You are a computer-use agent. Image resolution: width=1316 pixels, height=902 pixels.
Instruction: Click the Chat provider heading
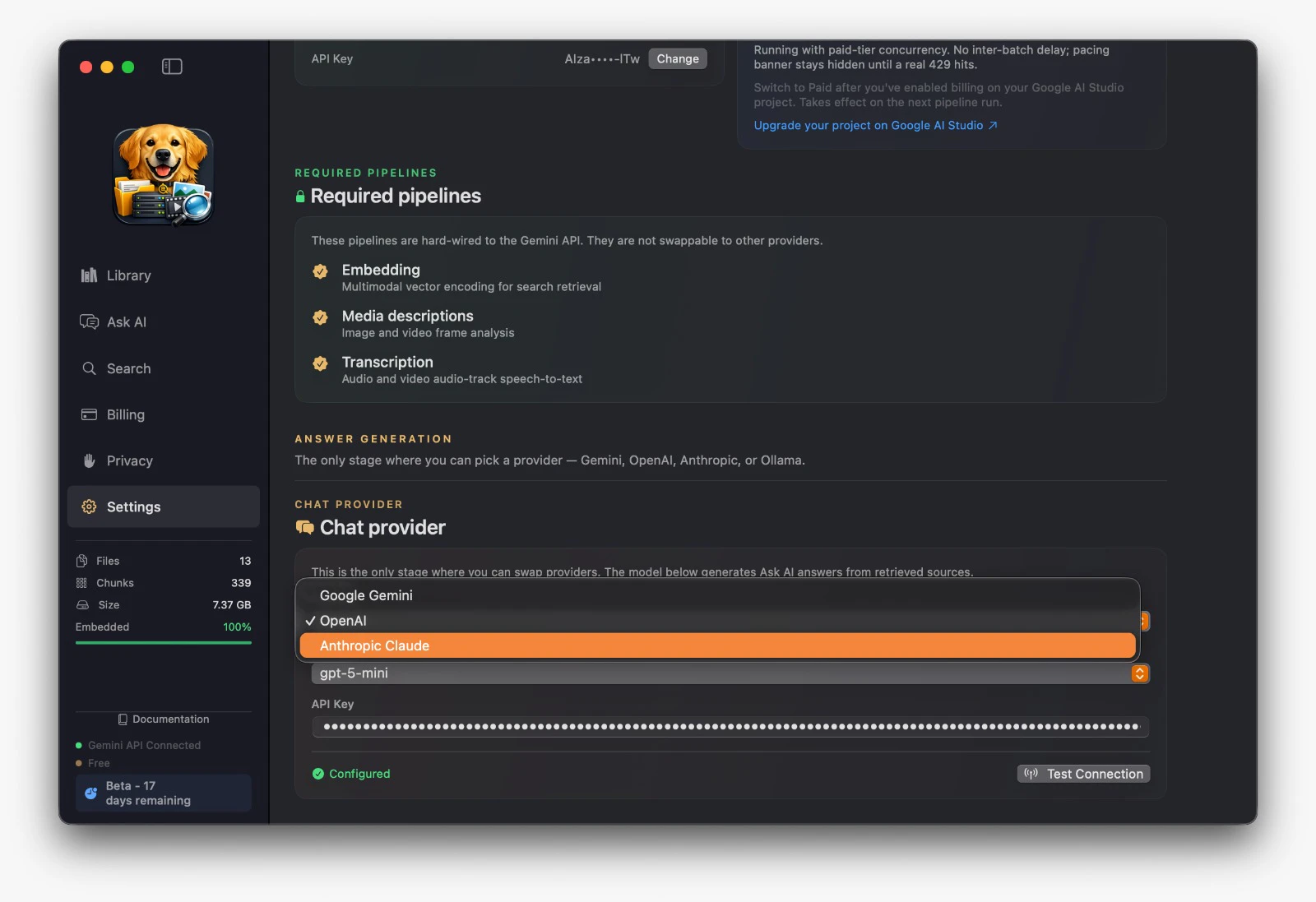382,528
